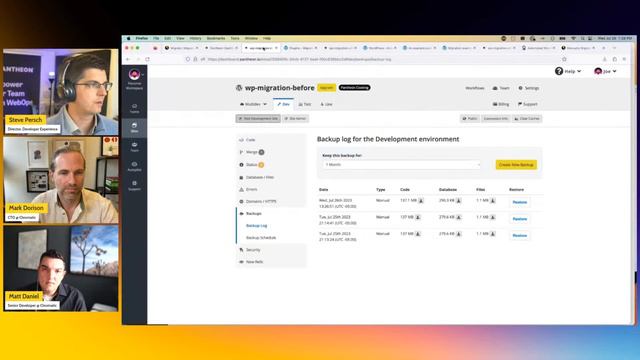Open the Firefox File menu

[x=156, y=38]
